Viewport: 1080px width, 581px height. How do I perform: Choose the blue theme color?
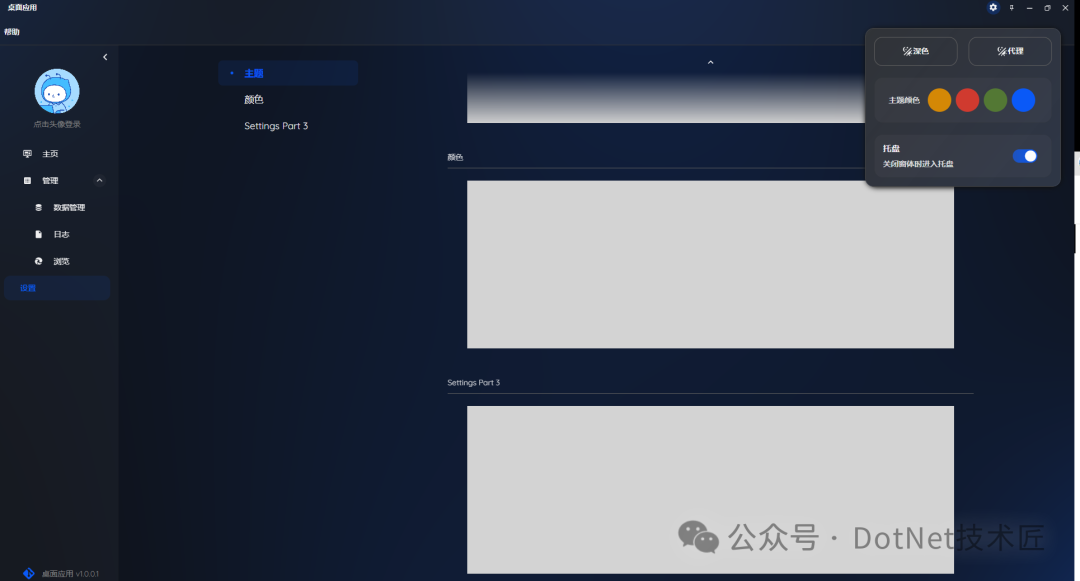pos(1024,100)
